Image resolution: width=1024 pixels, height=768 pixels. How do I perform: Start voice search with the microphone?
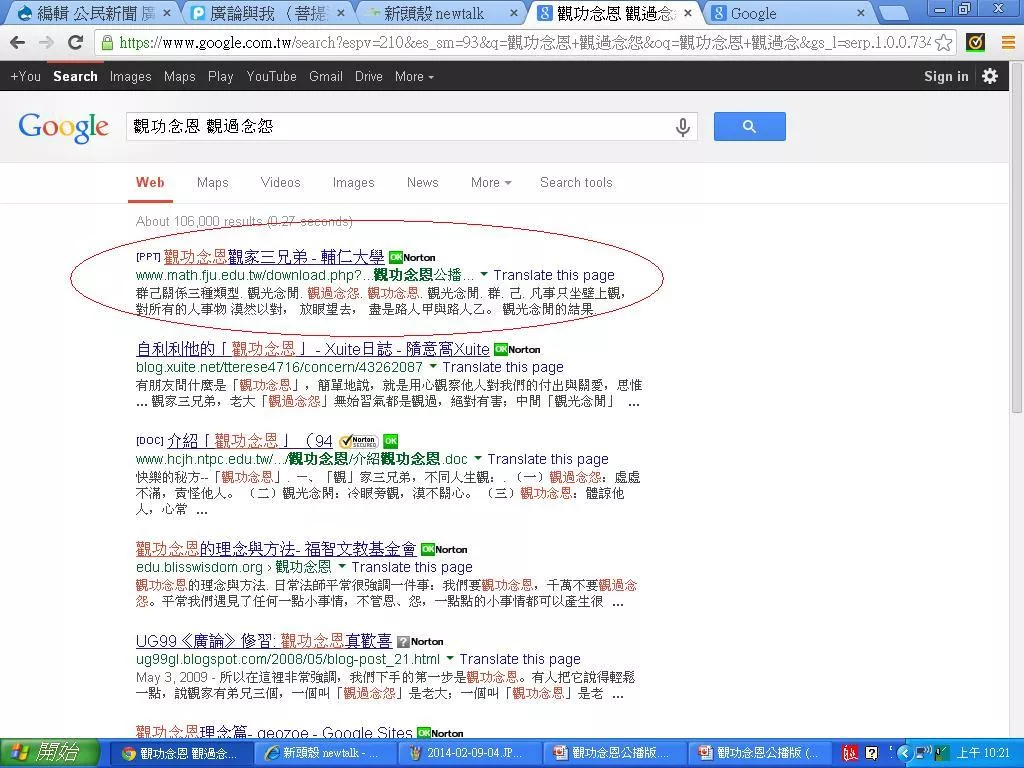point(682,127)
